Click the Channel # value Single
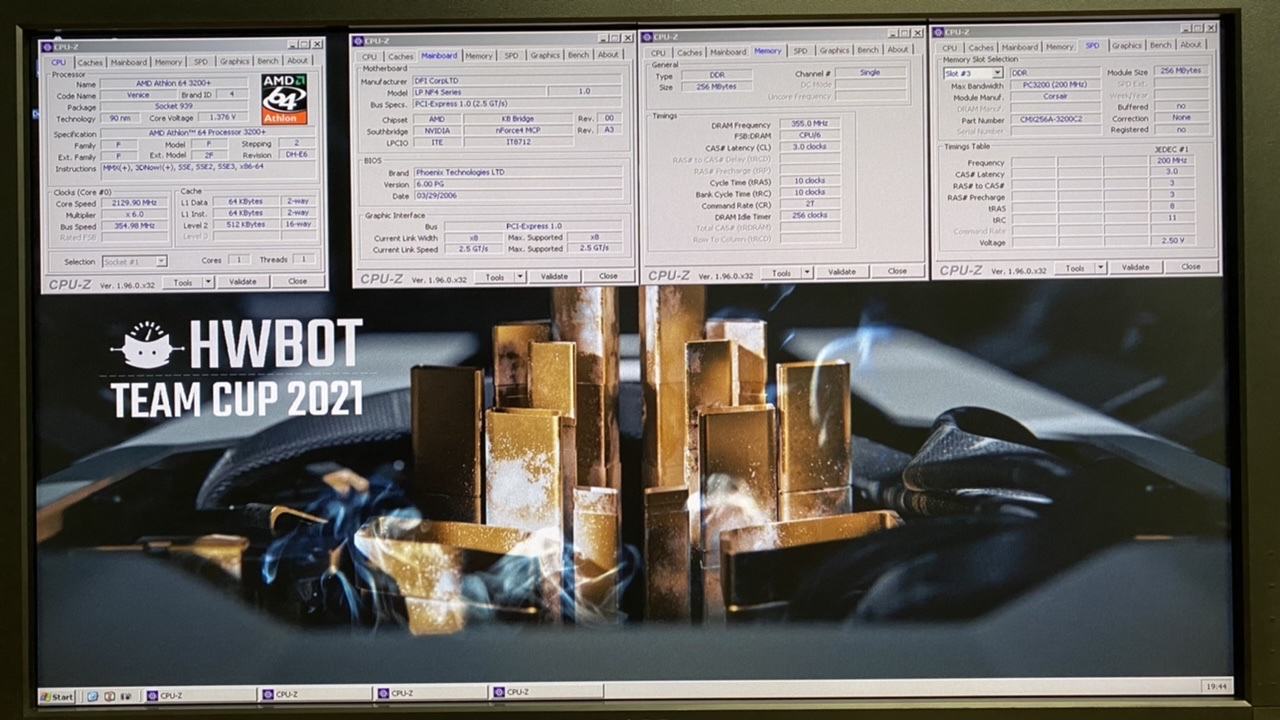This screenshot has width=1280, height=720. pos(870,73)
